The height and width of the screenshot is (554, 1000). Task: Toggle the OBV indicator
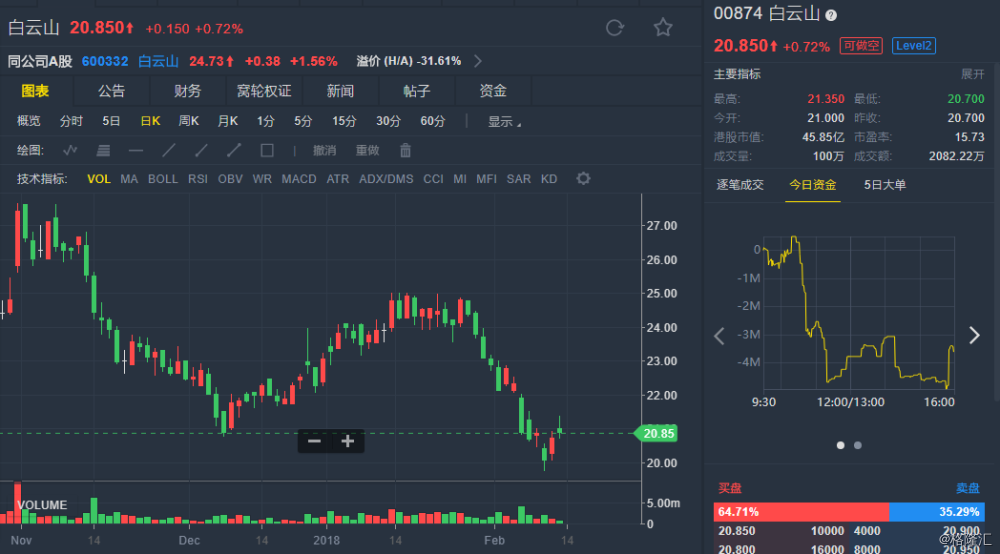pos(230,179)
